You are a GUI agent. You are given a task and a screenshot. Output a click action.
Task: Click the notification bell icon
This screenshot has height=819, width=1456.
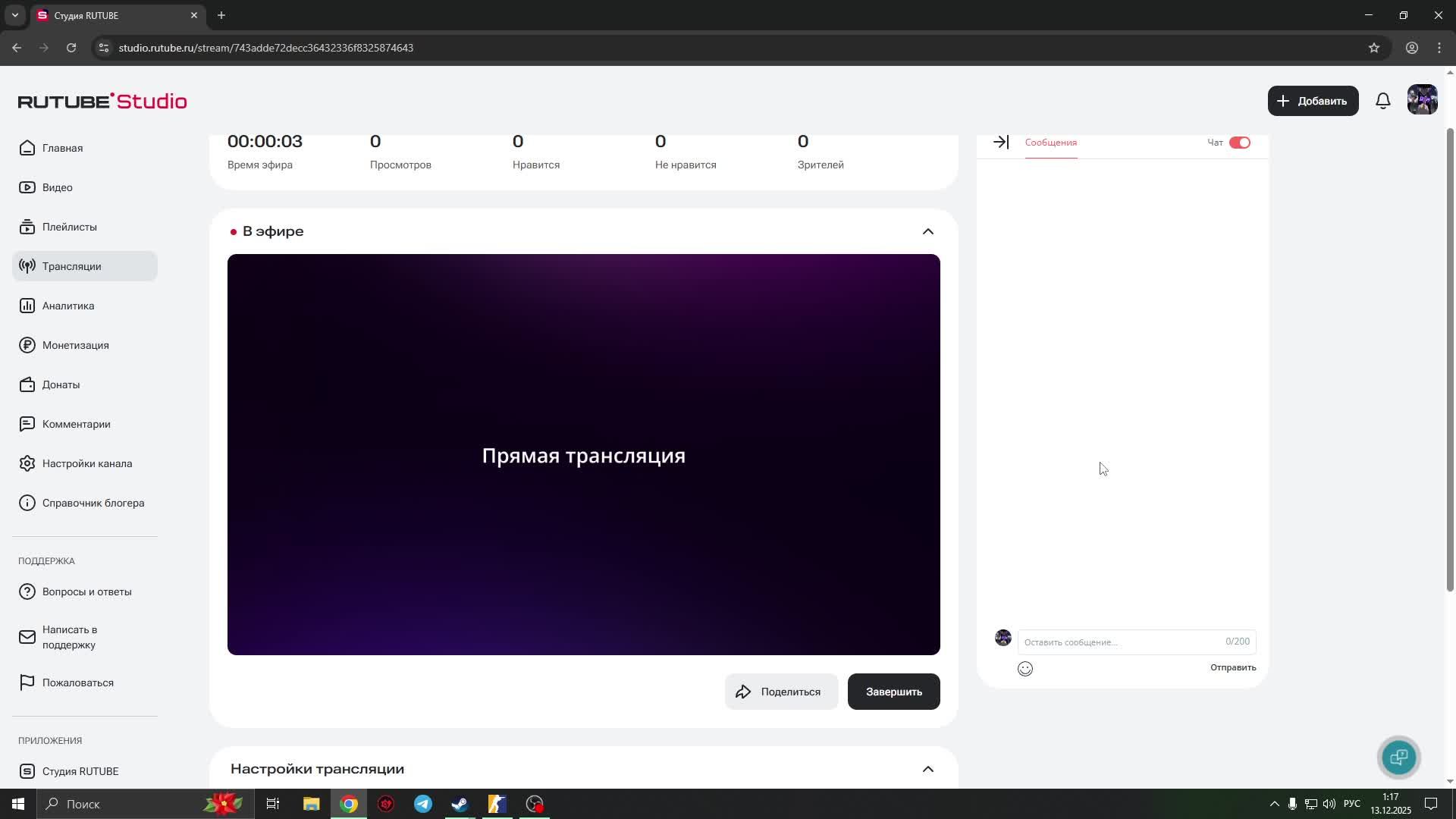coord(1382,100)
